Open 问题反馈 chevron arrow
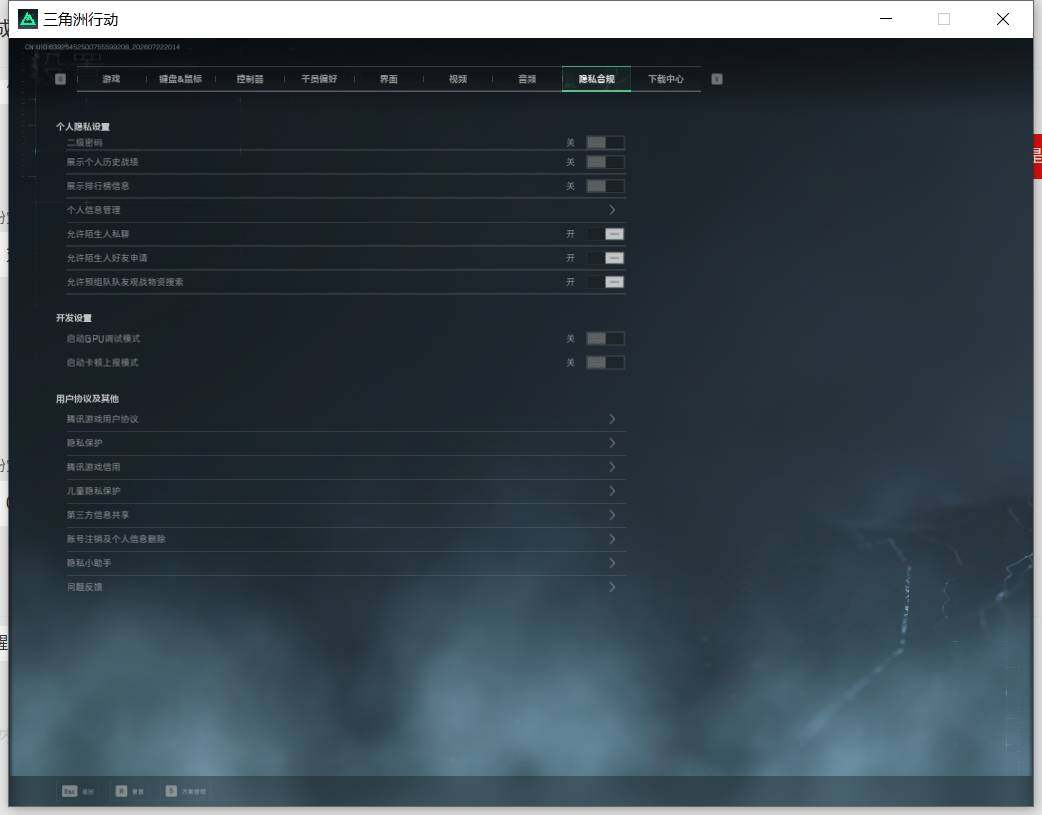The width and height of the screenshot is (1042, 815). click(612, 586)
